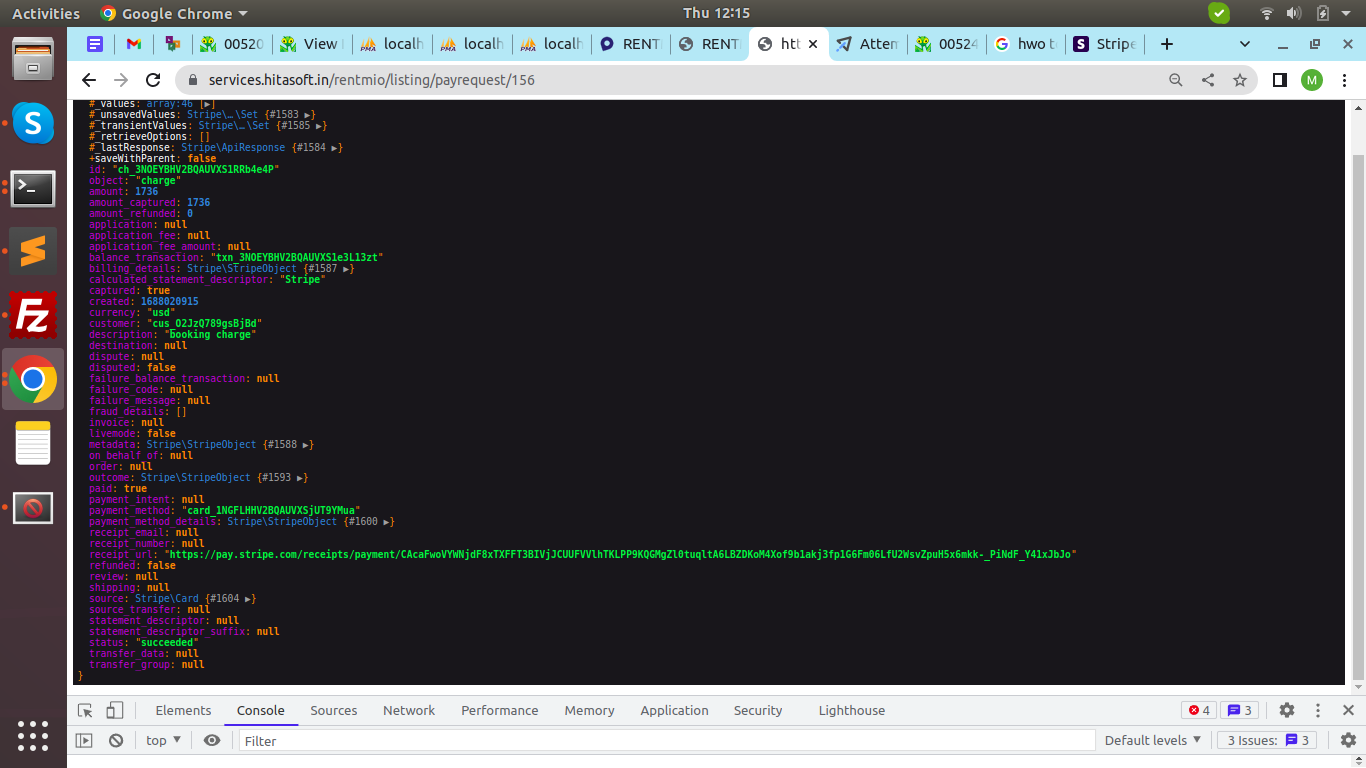
Task: Open DevTools more options menu
Action: click(1320, 710)
